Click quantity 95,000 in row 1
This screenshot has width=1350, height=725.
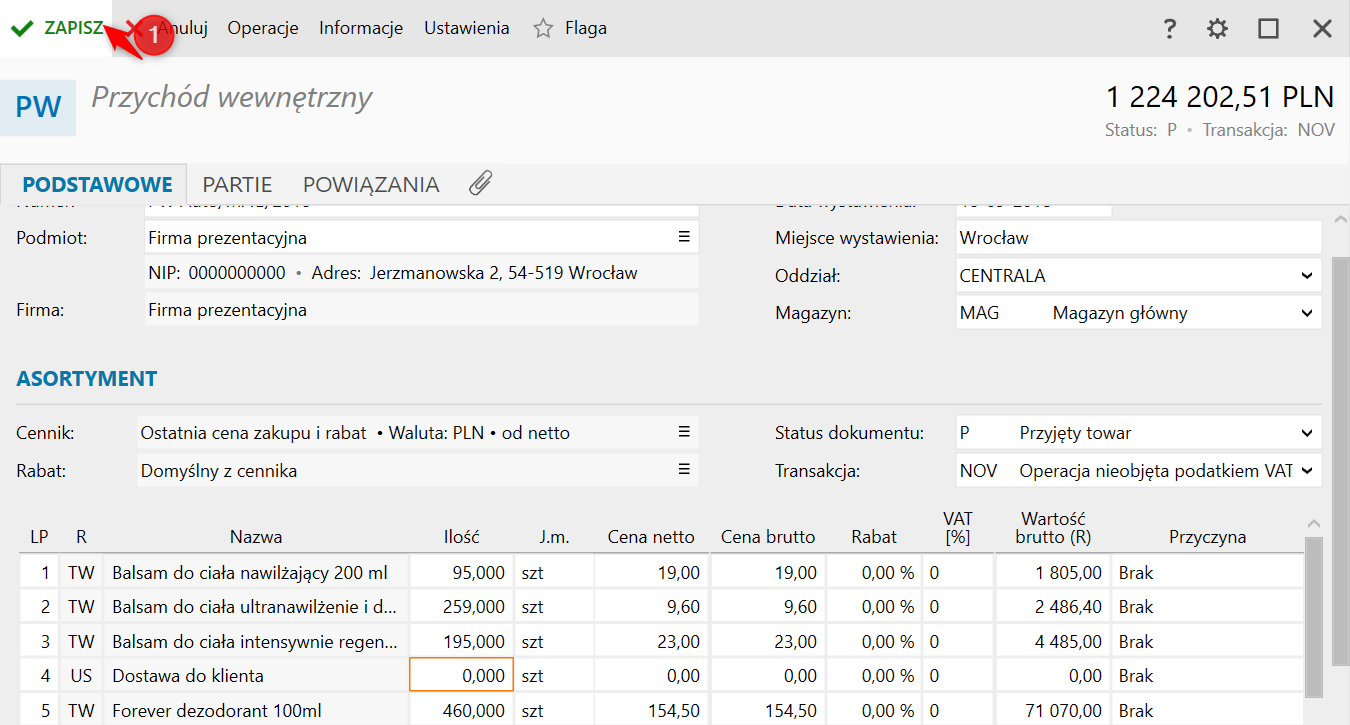coord(461,573)
